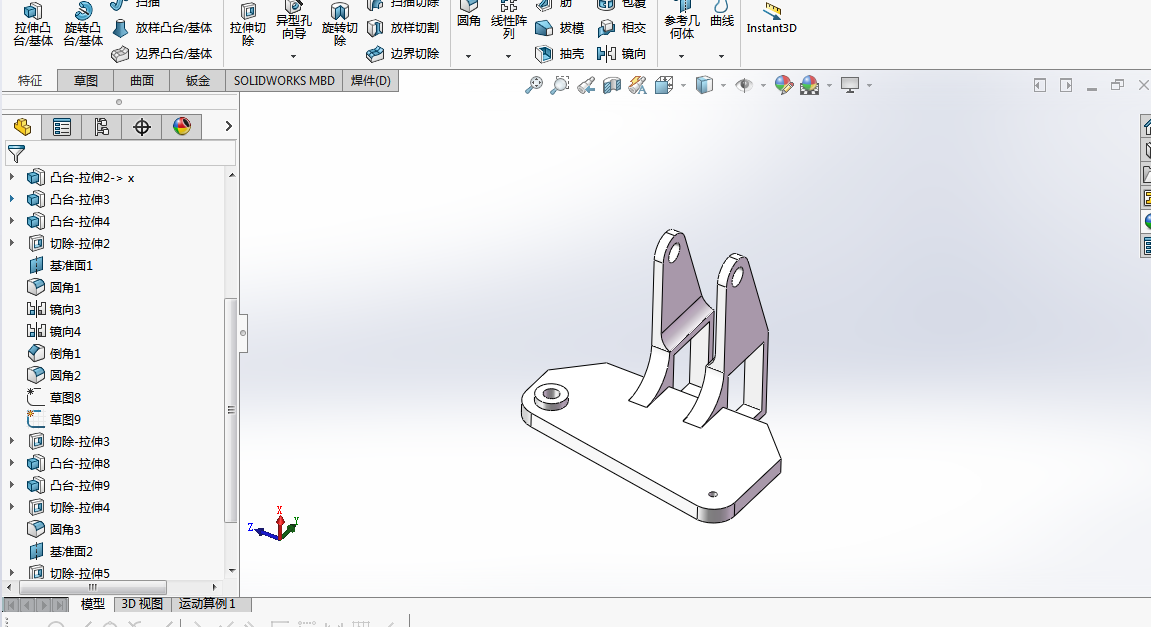
Task: Open the dropdown arrow under 曲线
Action: (x=722, y=56)
